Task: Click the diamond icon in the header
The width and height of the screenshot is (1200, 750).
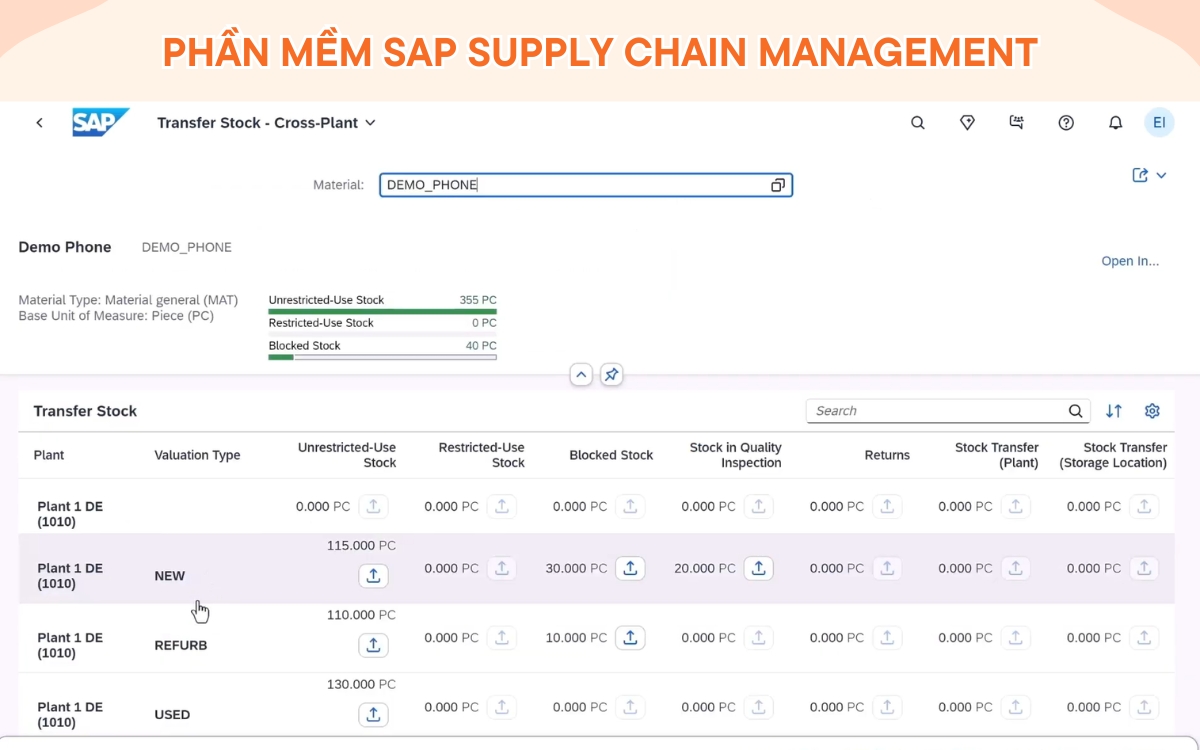Action: pos(967,123)
